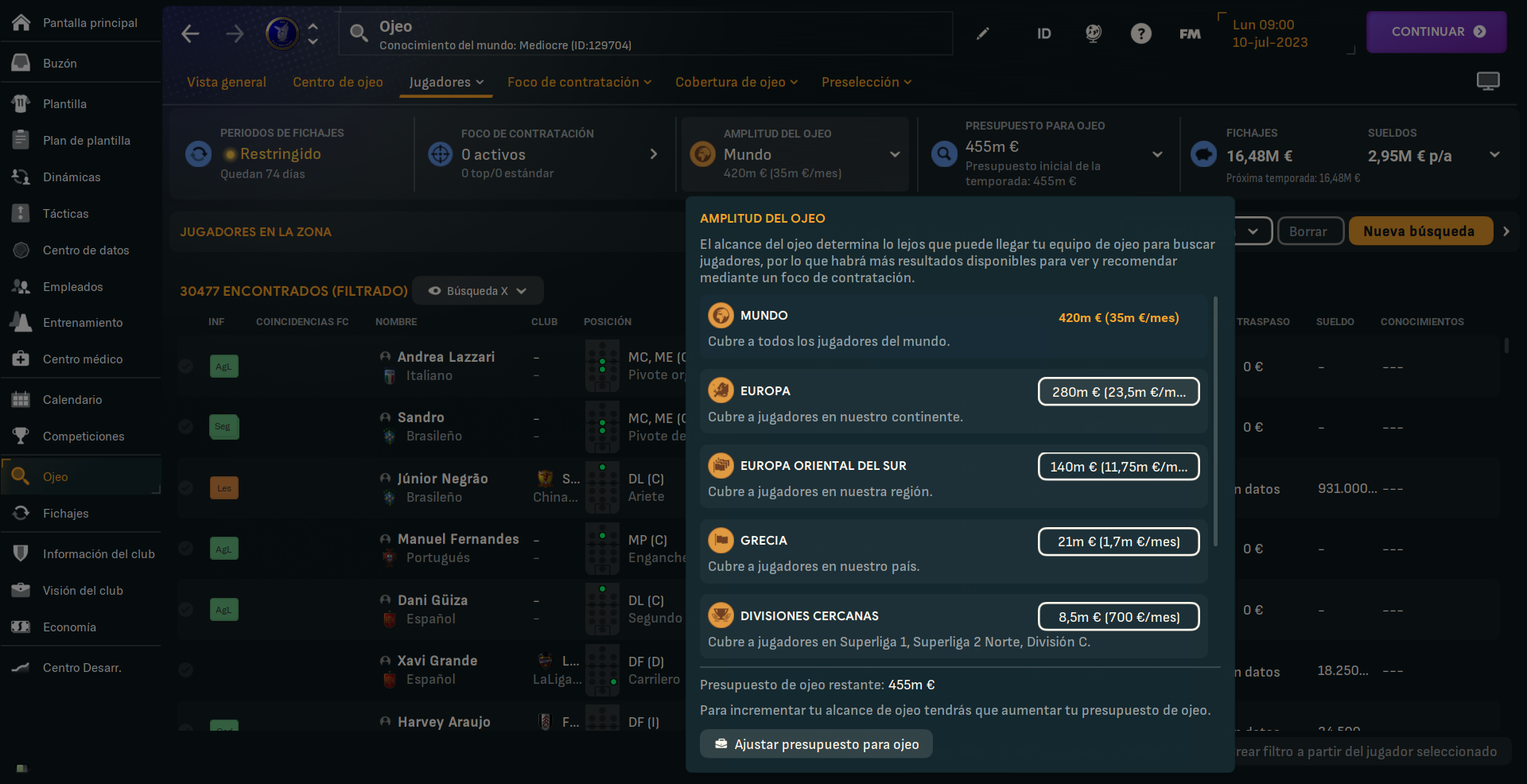Select Júnior Negrão row checkbox
Viewport: 1527px width, 784px height.
(186, 487)
